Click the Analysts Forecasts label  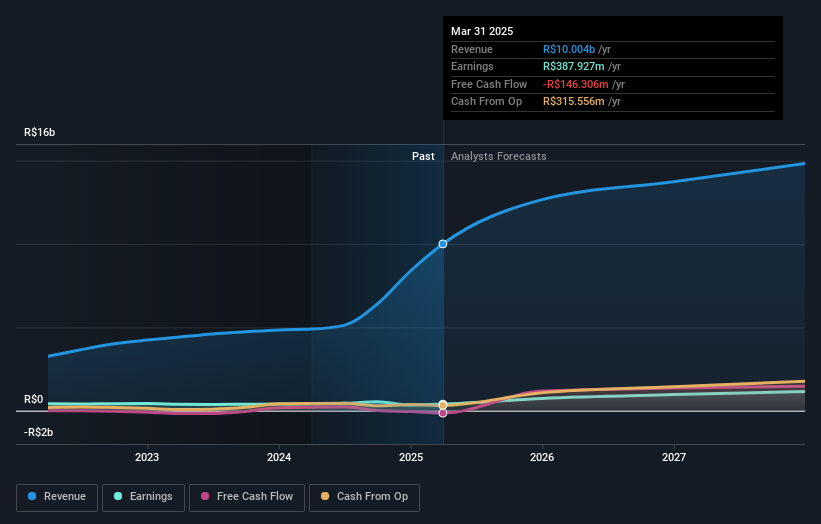coord(498,156)
